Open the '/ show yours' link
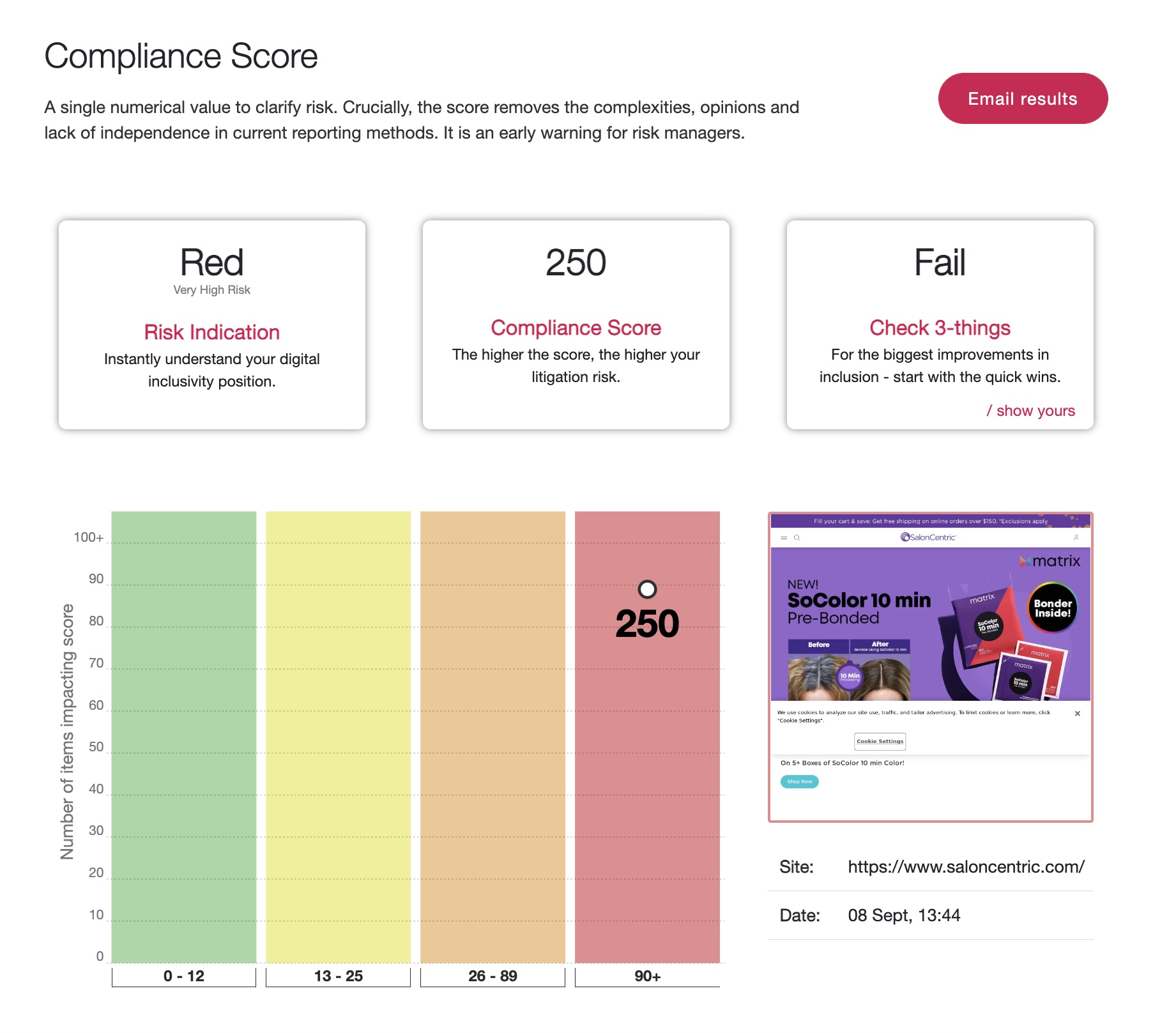 click(1032, 411)
